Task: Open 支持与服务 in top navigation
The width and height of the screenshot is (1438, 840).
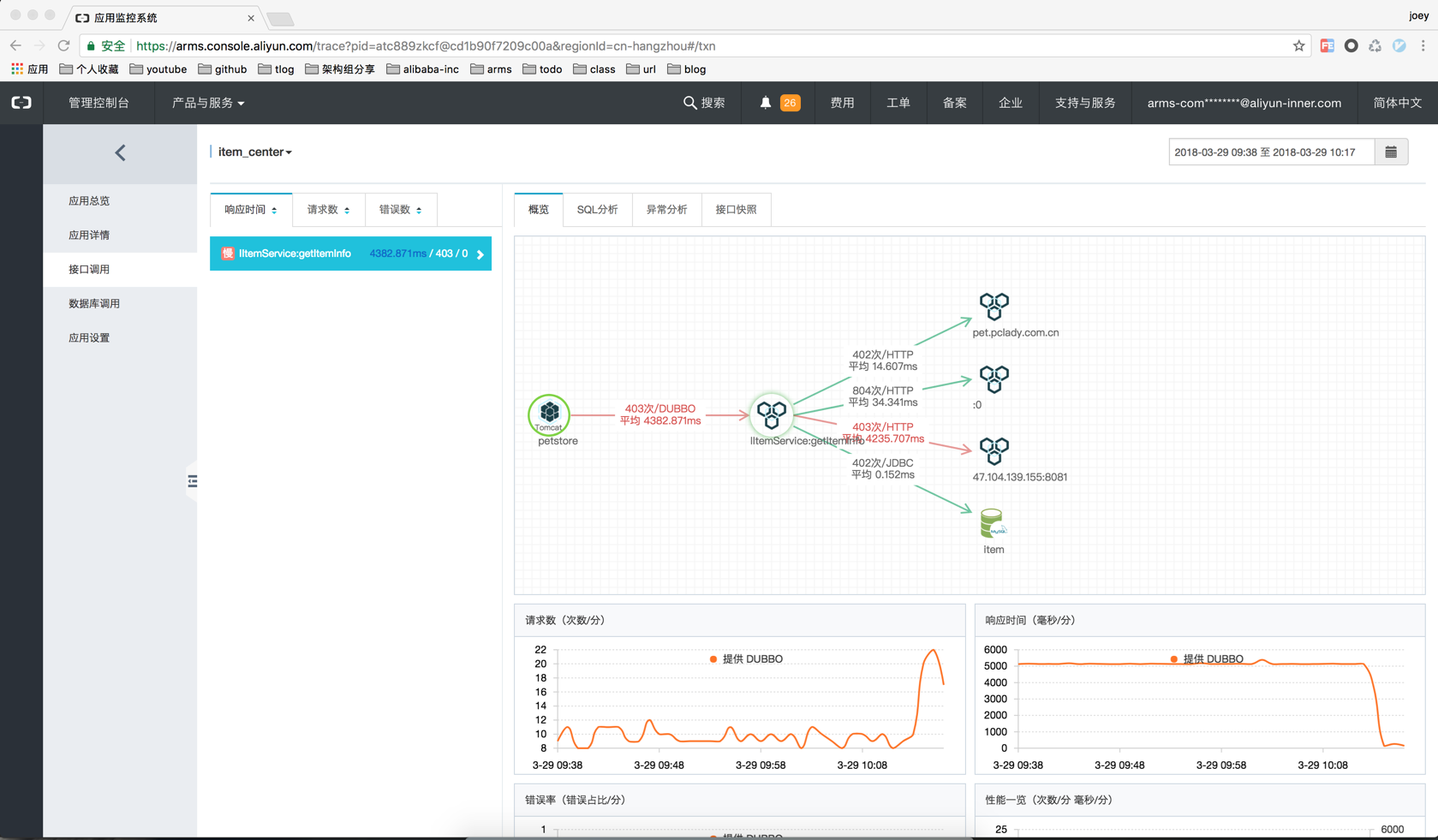Action: pos(1085,103)
